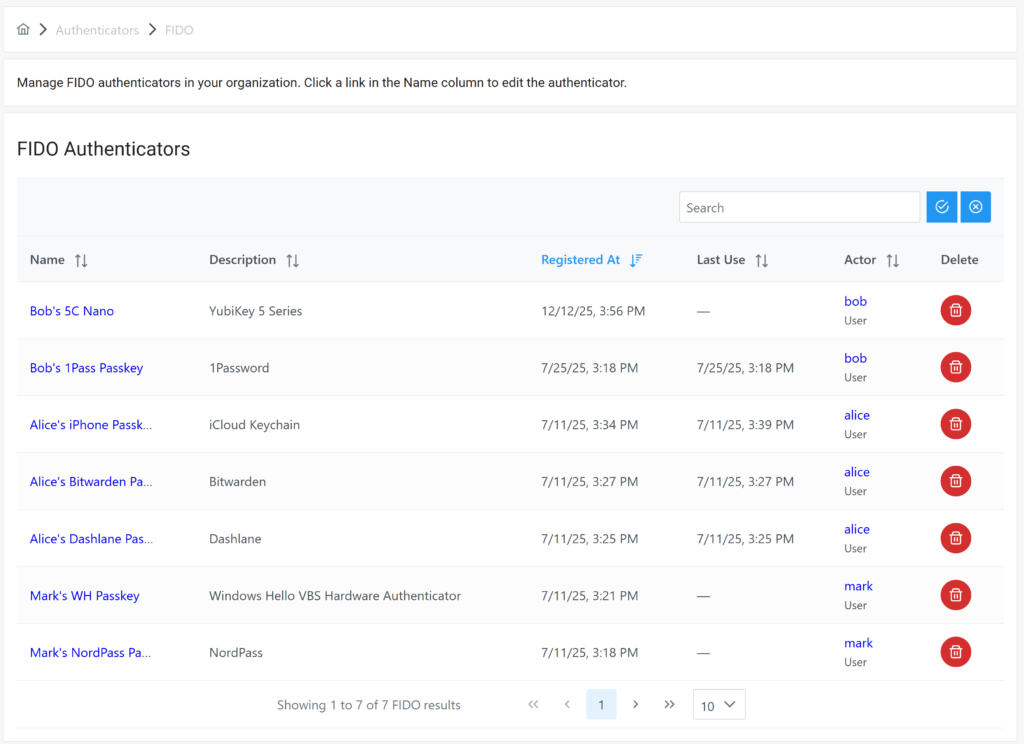Image resolution: width=1024 pixels, height=744 pixels.
Task: Delete Alice's iPhone Passkey authenticator
Action: [x=955, y=424]
